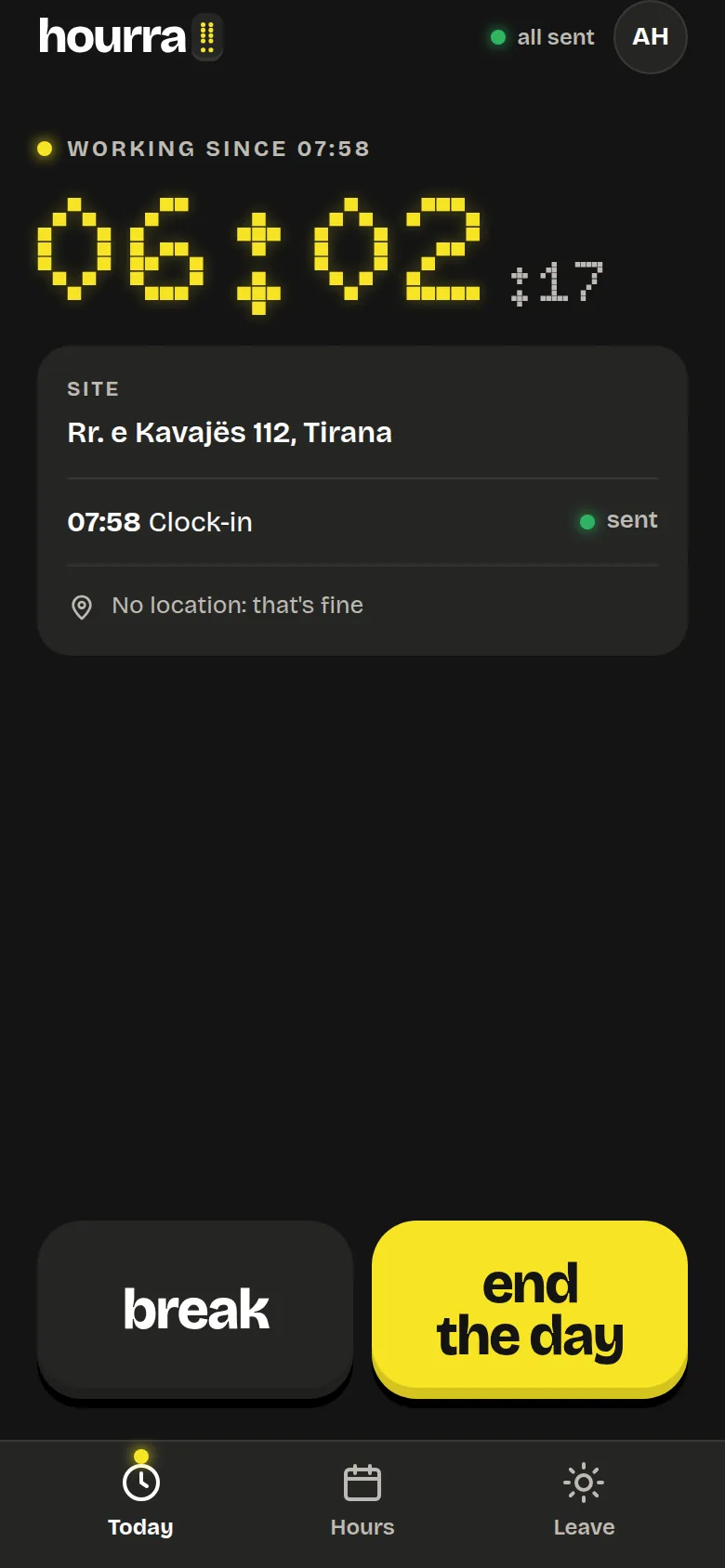Viewport: 725px width, 1568px height.
Task: Open the AH profile avatar
Action: [x=651, y=37]
